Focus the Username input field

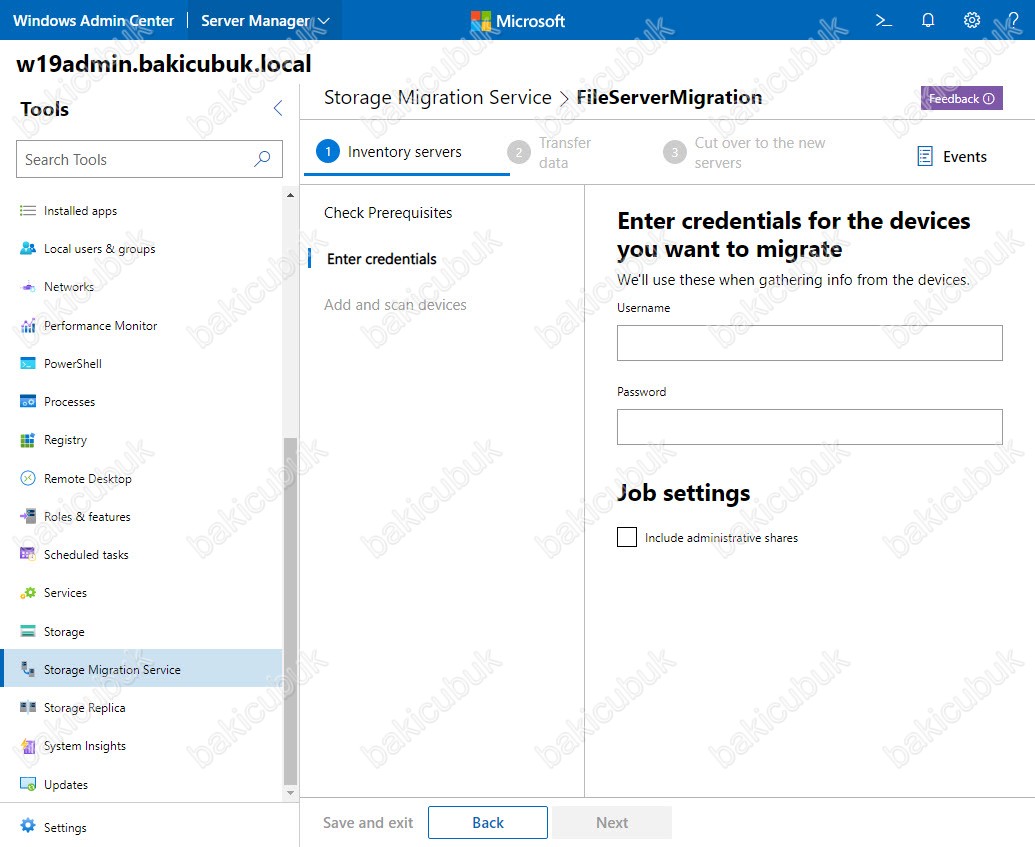[809, 343]
